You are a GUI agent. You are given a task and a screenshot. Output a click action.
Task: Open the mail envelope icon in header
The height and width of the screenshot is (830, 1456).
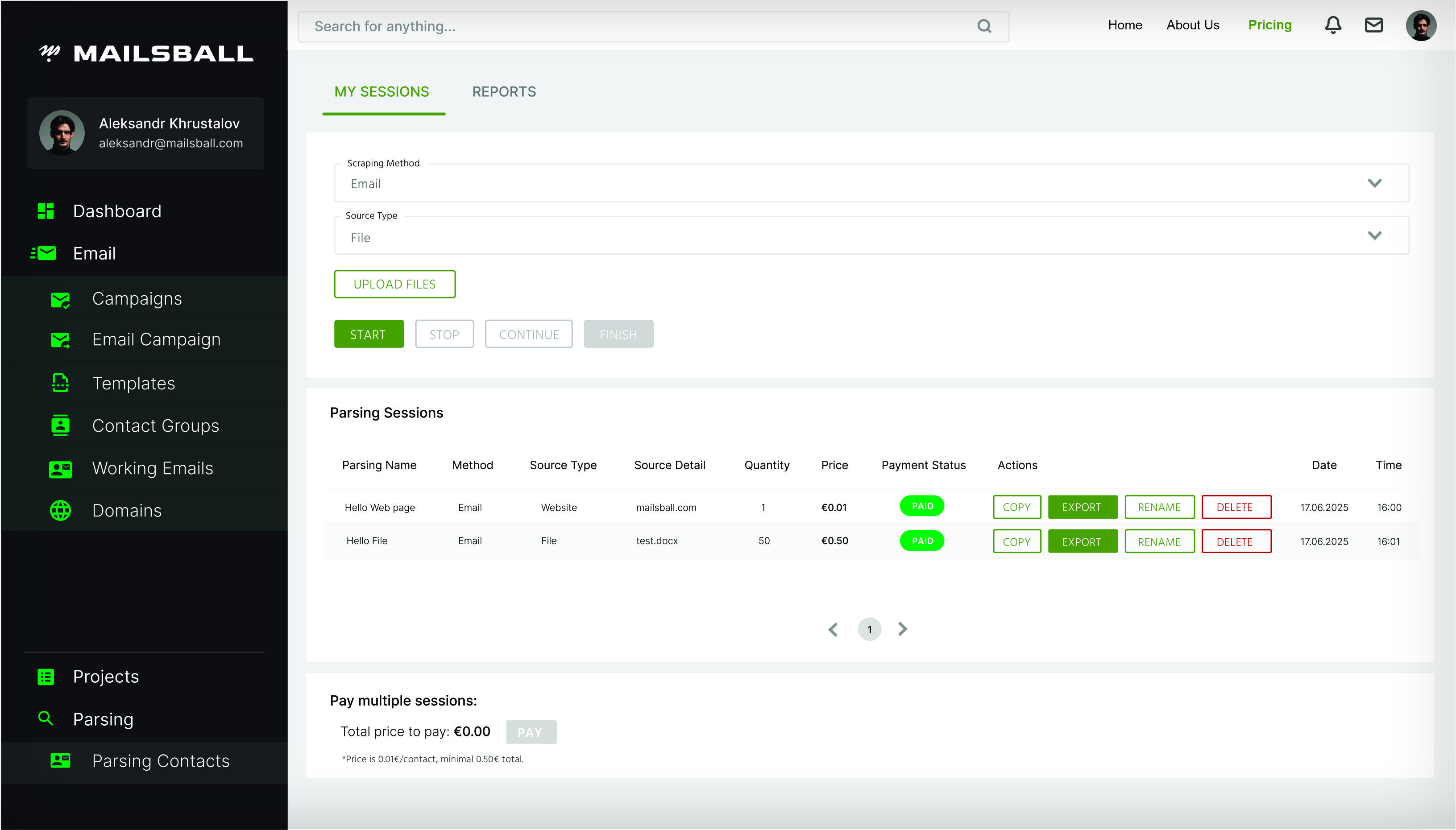point(1373,25)
